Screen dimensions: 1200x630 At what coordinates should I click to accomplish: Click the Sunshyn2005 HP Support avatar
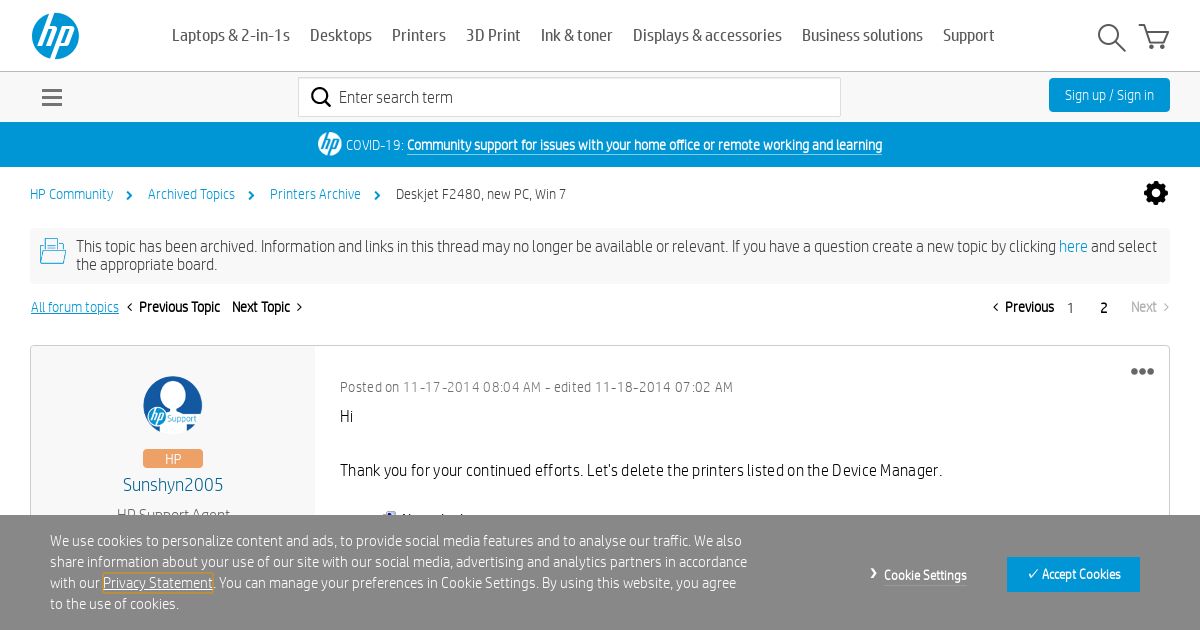pos(173,405)
